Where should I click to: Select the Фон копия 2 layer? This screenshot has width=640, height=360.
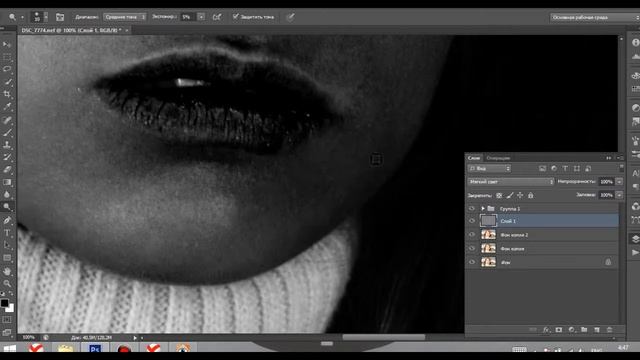(542, 235)
